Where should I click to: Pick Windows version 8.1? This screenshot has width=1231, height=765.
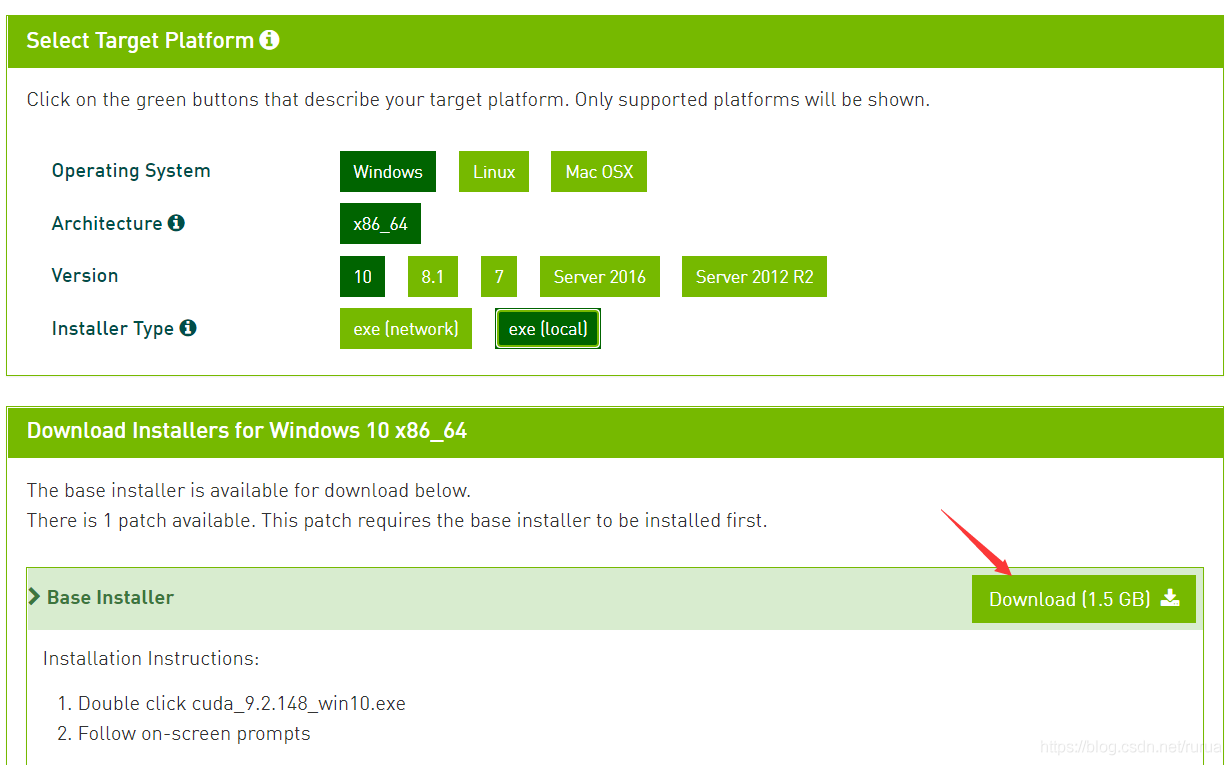click(432, 277)
